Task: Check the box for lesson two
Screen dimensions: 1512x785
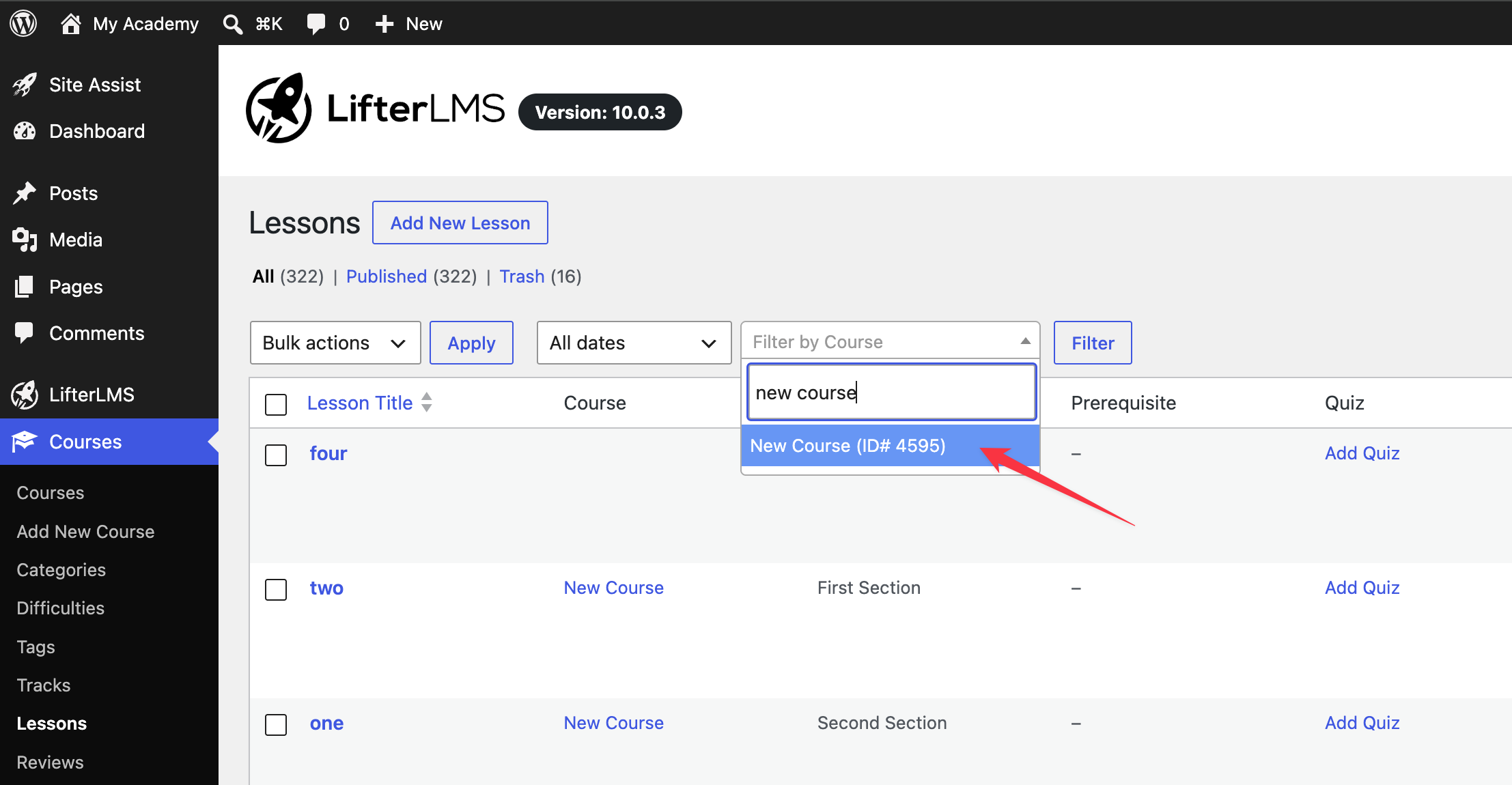Action: tap(276, 589)
